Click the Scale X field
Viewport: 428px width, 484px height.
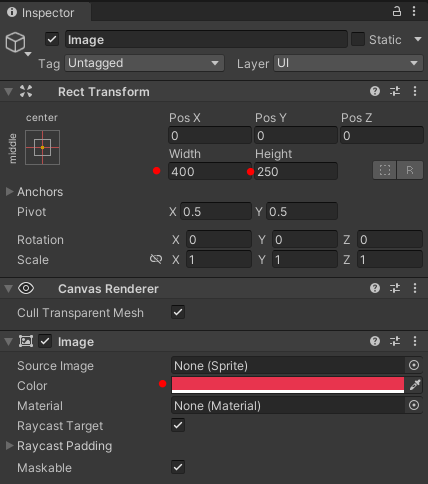[219, 259]
